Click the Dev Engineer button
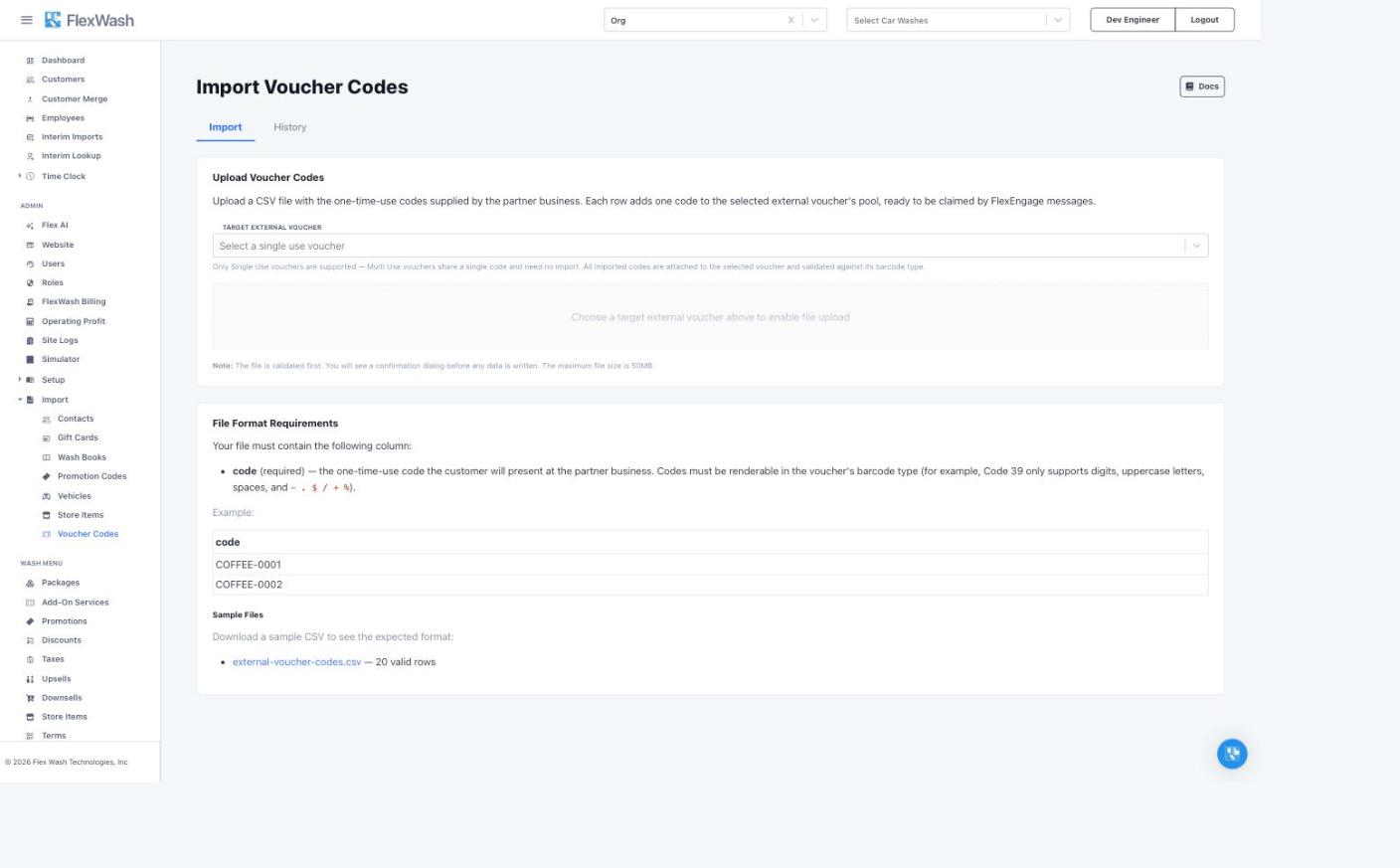1400x868 pixels. (1133, 20)
